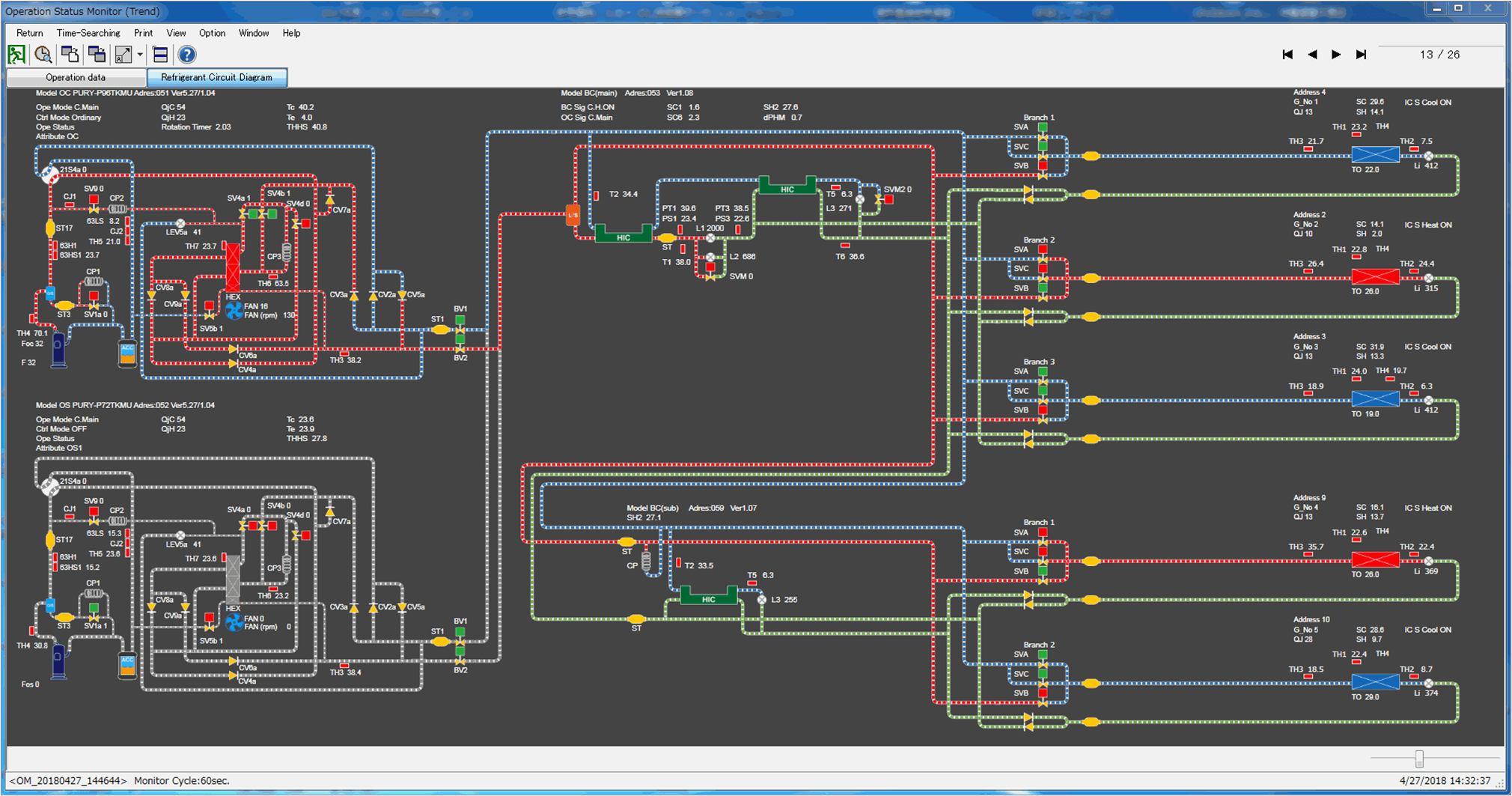Click the green HIC block near SVM2
1512x796 pixels.
787,187
